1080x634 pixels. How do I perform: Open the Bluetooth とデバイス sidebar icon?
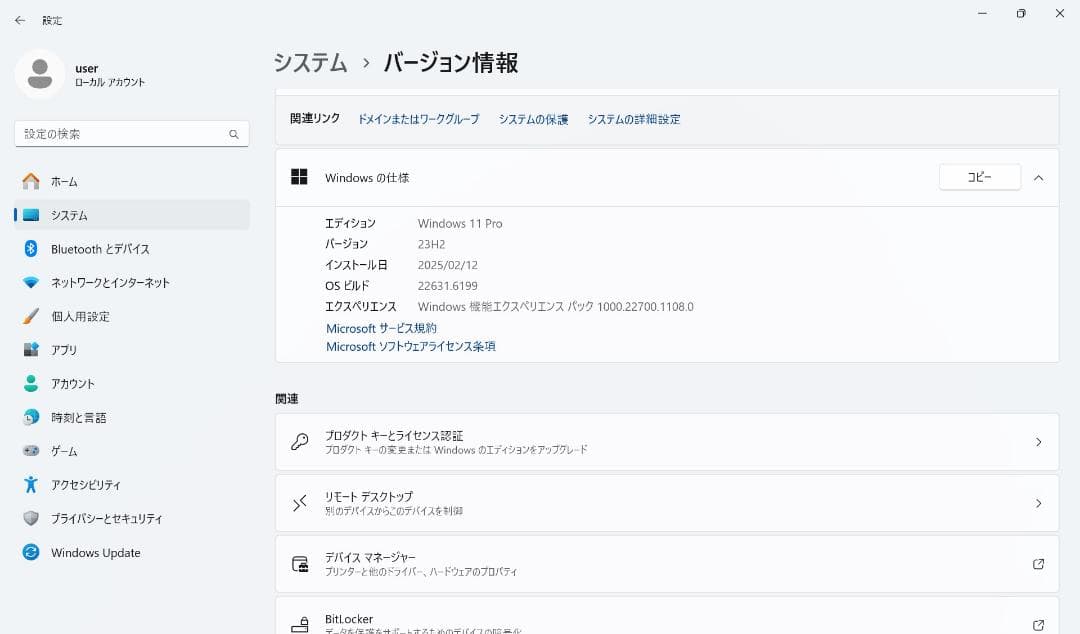[31, 249]
